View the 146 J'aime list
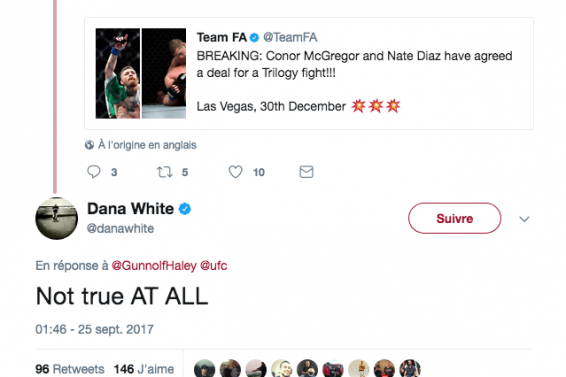This screenshot has width=566, height=377. 144,369
